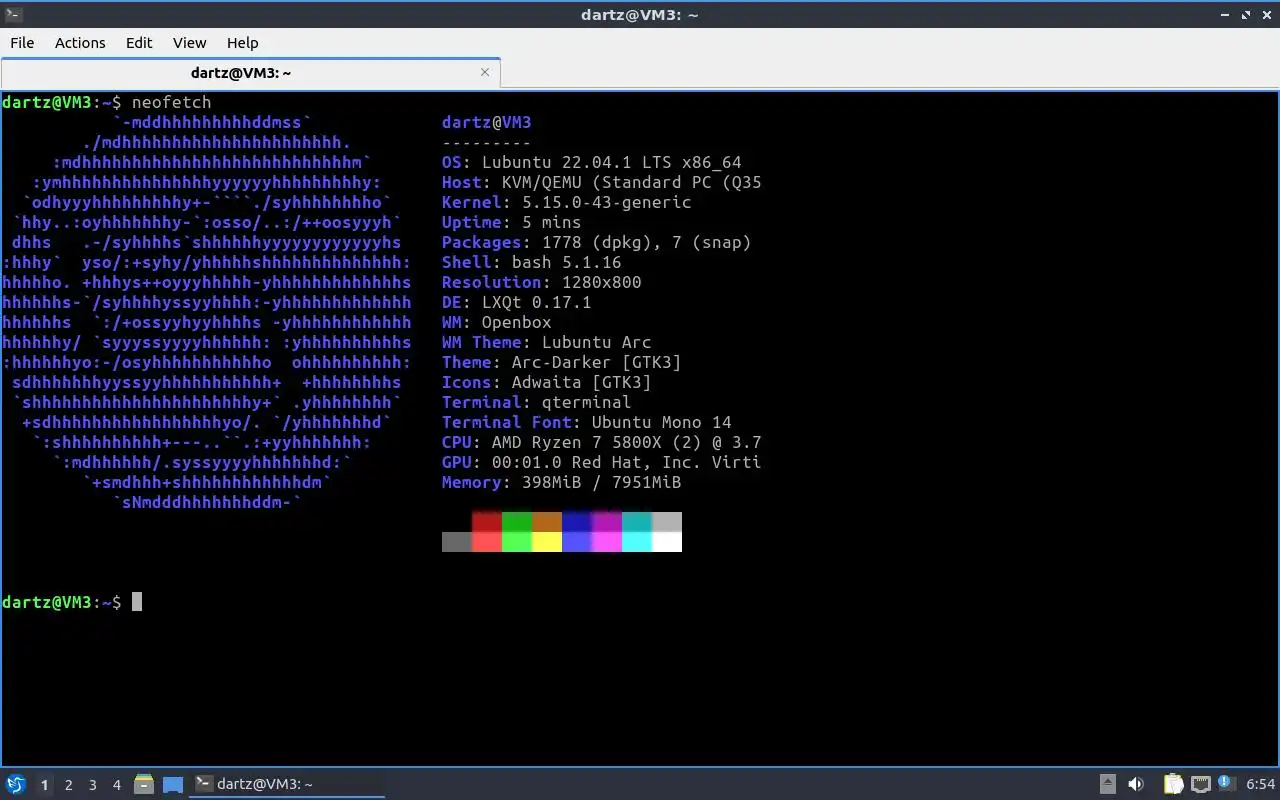
Task: Click the Theme: Arc-Darker line
Action: tap(562, 362)
